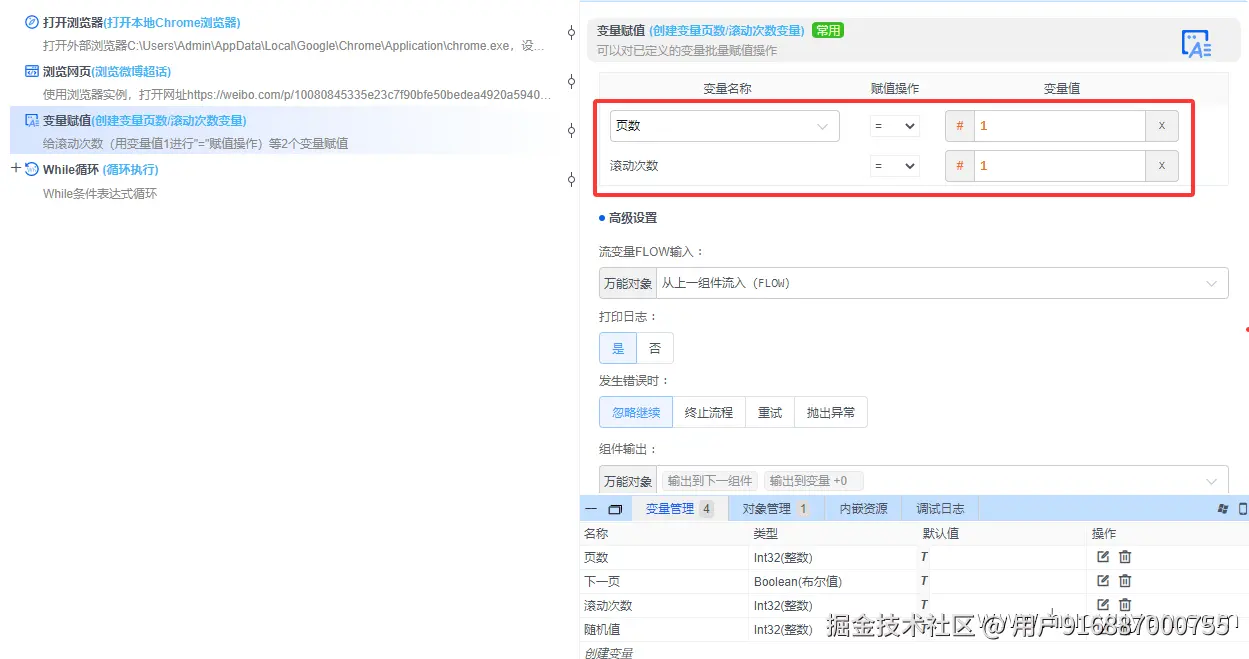The image size is (1249, 659).
Task: Click the 页数 value input field
Action: 1059,126
